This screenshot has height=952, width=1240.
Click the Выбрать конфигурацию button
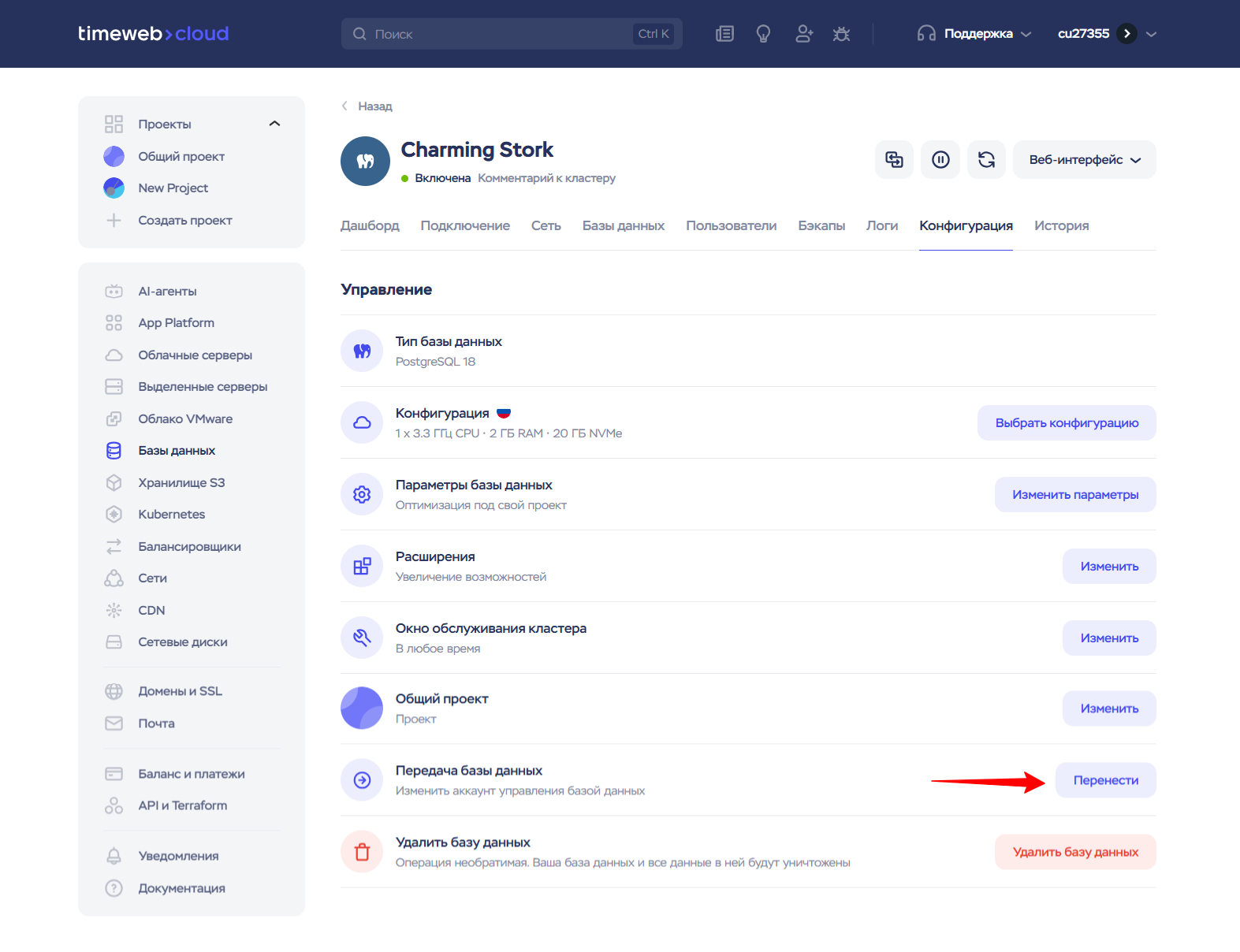coord(1066,423)
